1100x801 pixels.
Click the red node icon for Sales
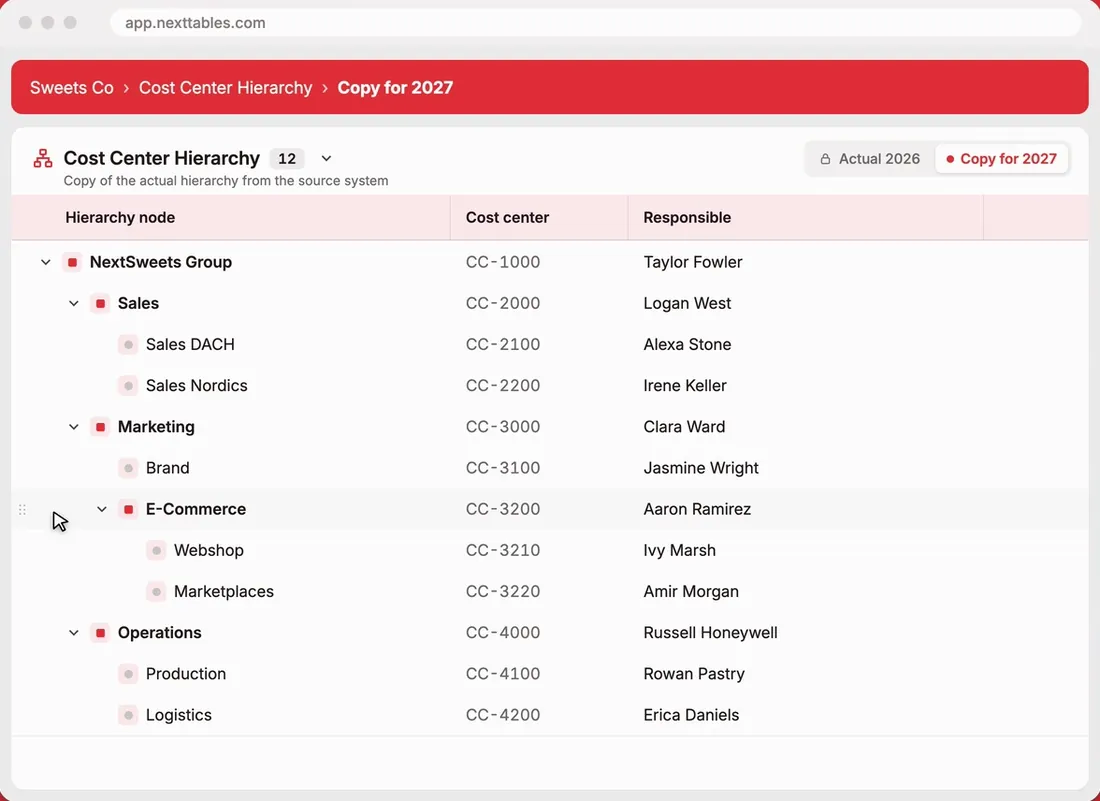point(100,304)
